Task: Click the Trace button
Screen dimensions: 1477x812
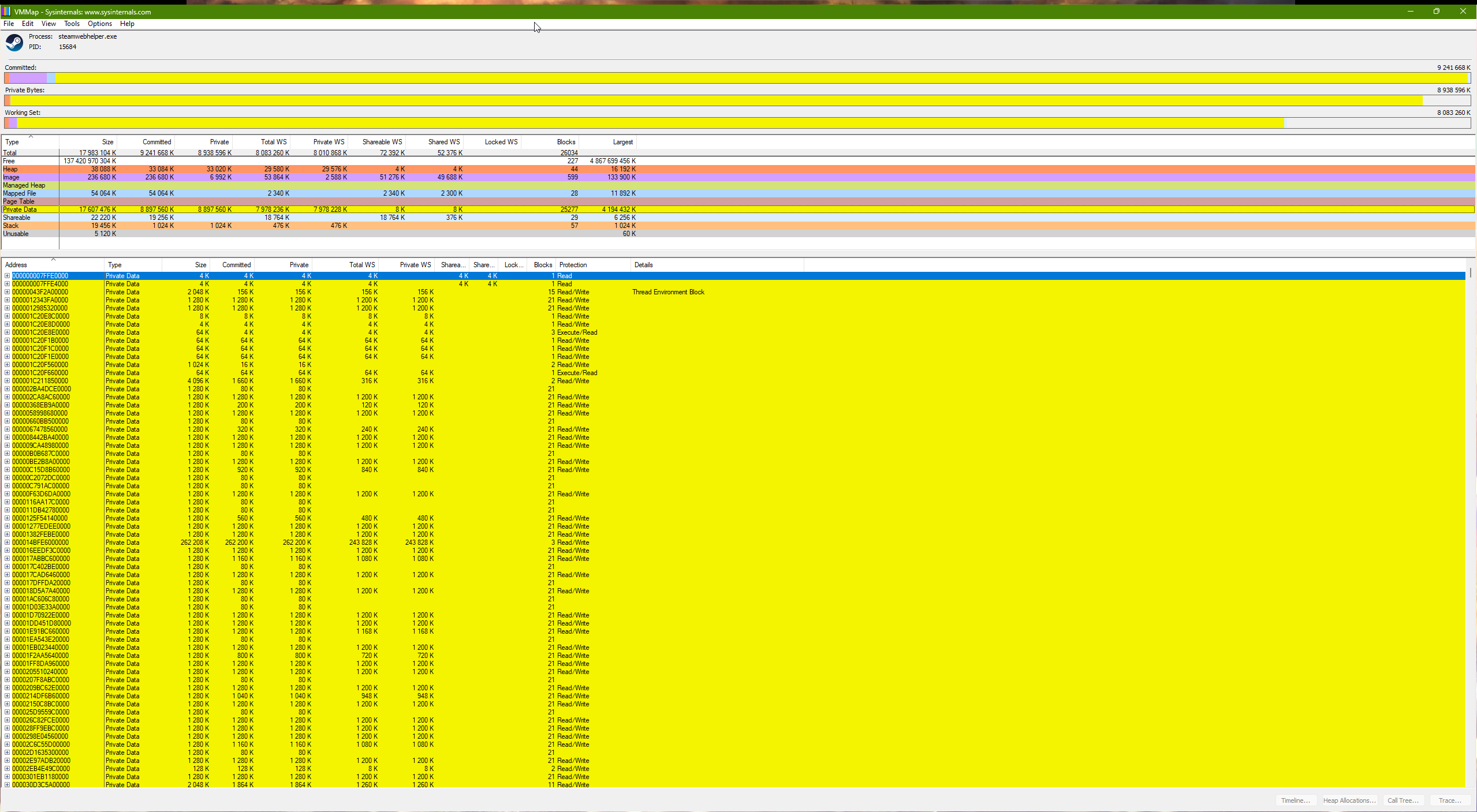Action: point(1449,800)
